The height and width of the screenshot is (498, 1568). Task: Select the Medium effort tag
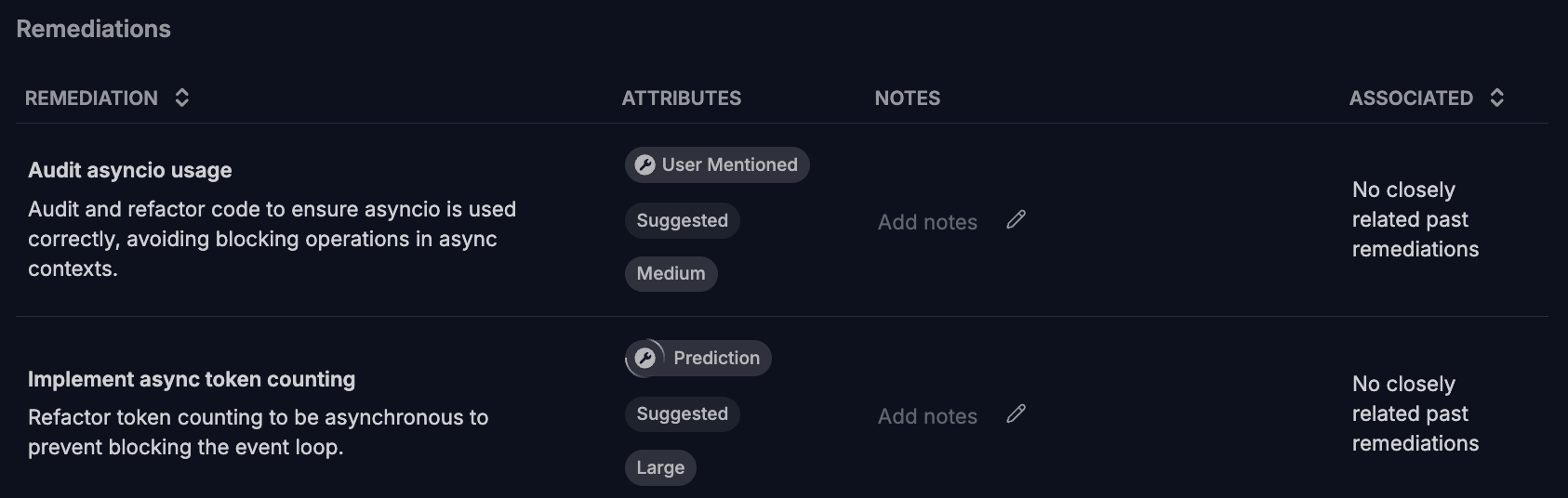(x=671, y=274)
